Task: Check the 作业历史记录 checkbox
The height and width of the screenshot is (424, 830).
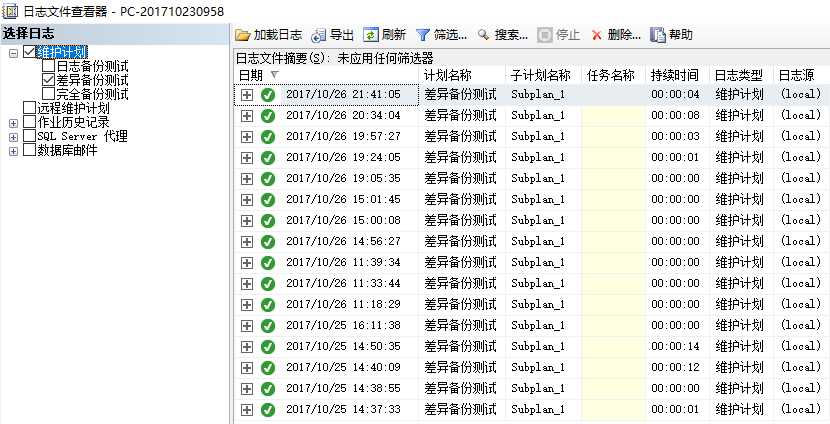Action: click(29, 122)
